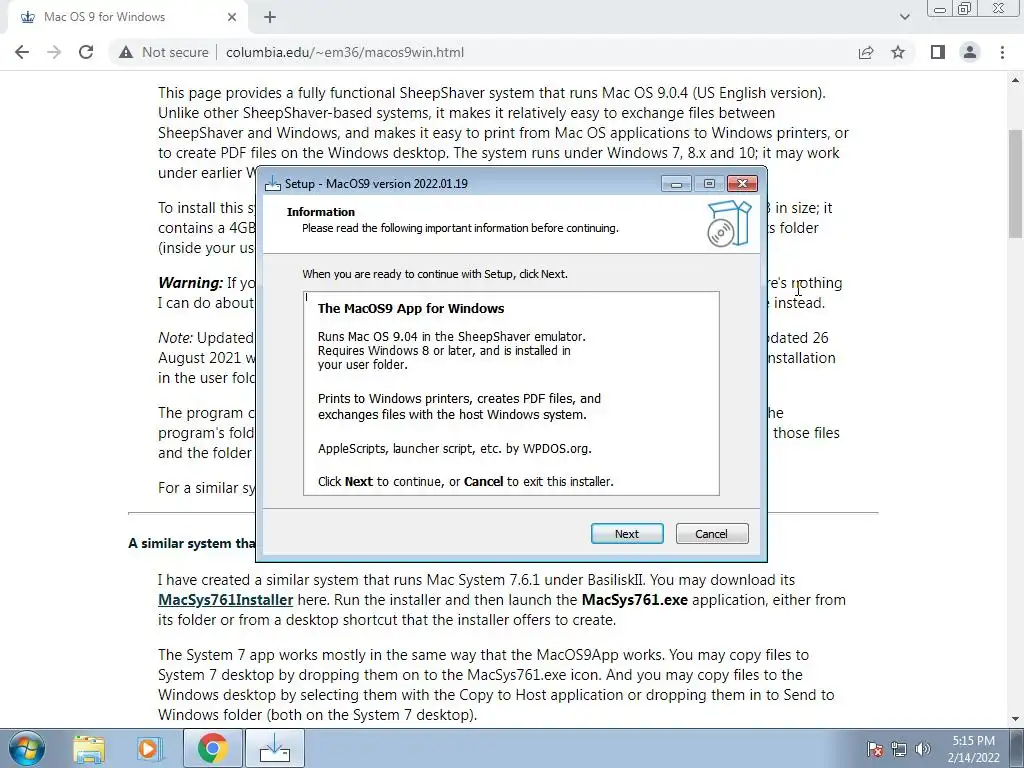Screen dimensions: 1024x768
Task: Cancel the MacOS9 installer
Action: click(711, 534)
